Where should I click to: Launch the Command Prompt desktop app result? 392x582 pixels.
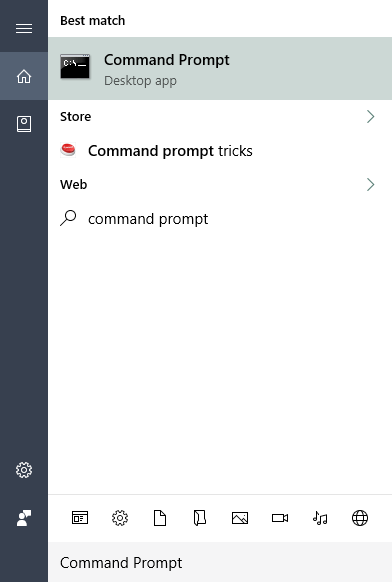click(220, 68)
